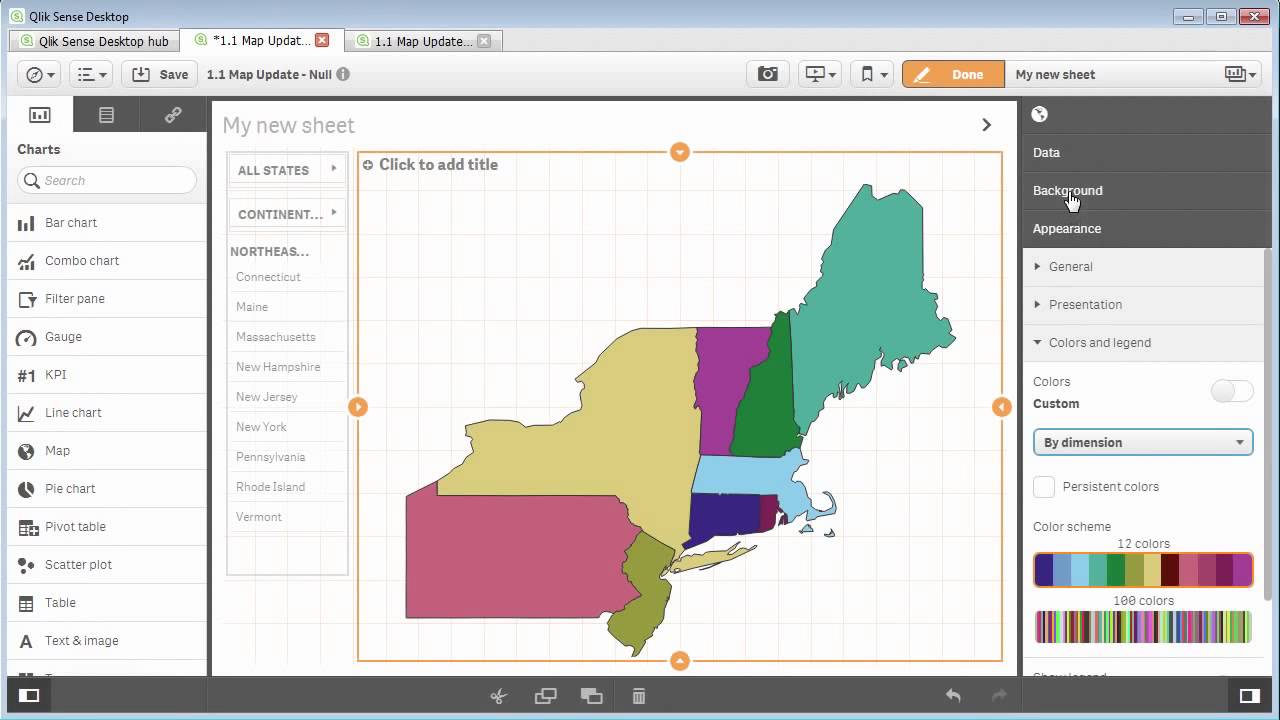This screenshot has width=1280, height=720.
Task: Open the Data properties section
Action: click(1147, 153)
